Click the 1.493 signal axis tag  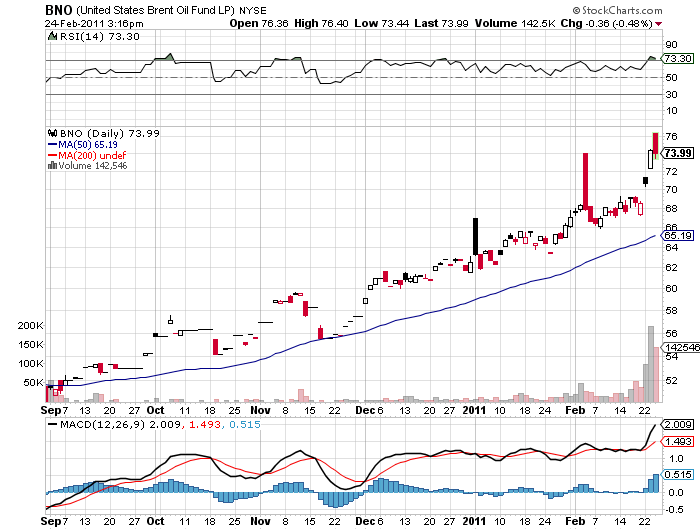click(678, 442)
